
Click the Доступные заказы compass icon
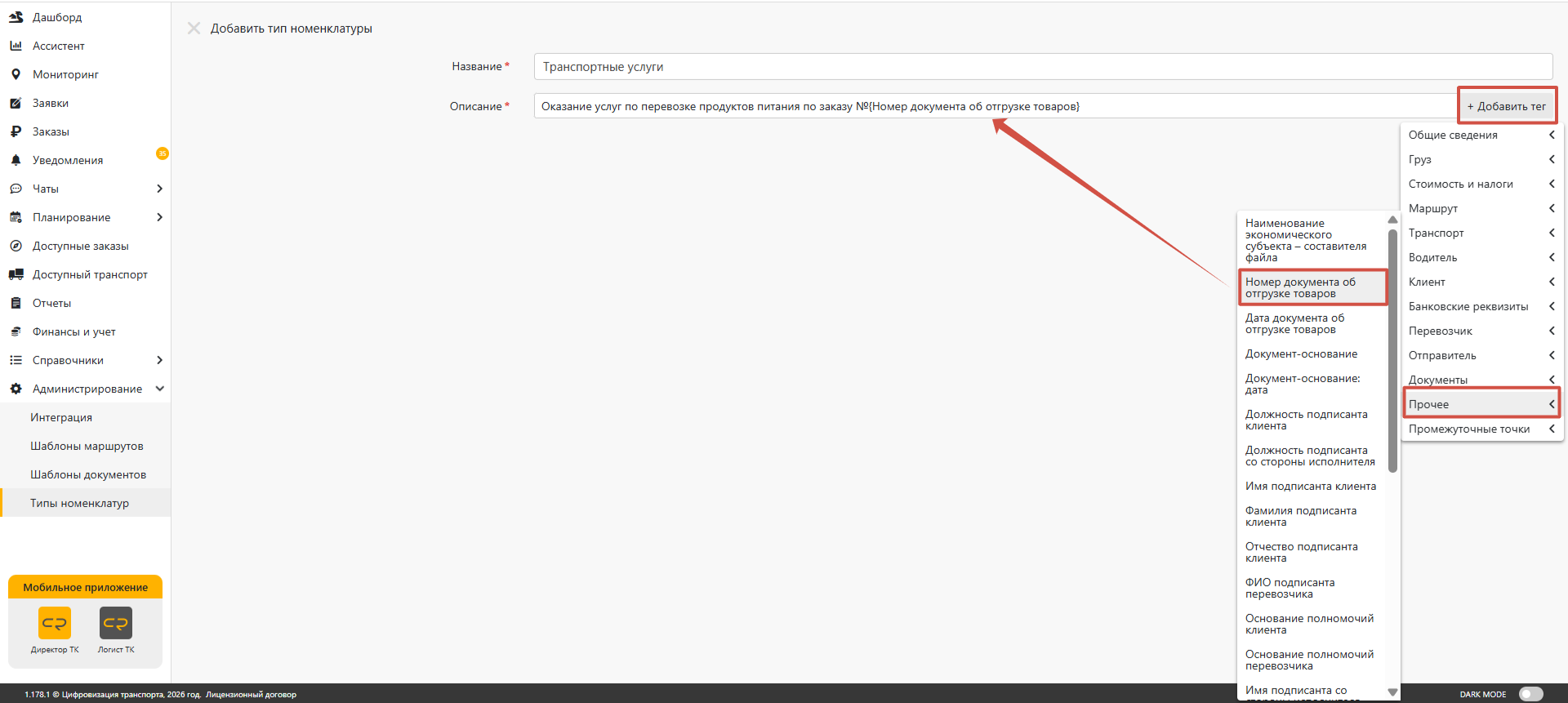(16, 246)
